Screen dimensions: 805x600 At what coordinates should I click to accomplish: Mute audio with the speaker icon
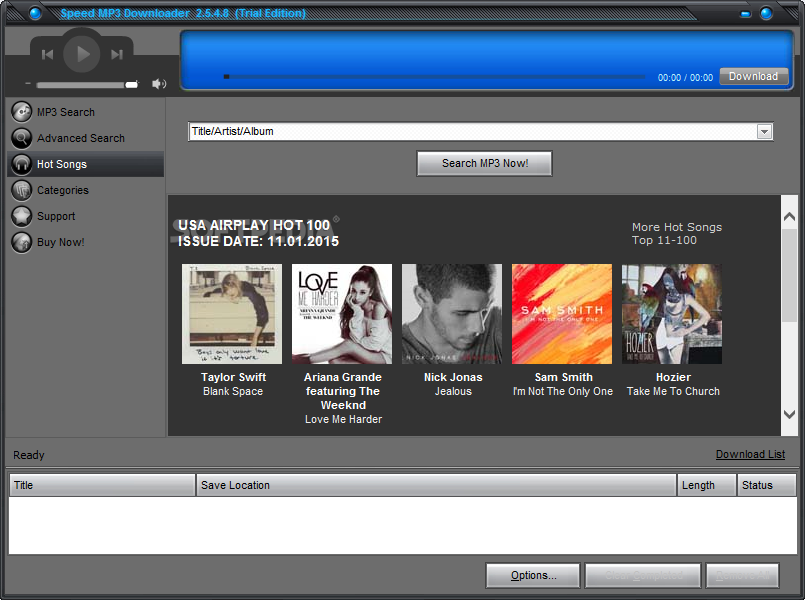[159, 84]
